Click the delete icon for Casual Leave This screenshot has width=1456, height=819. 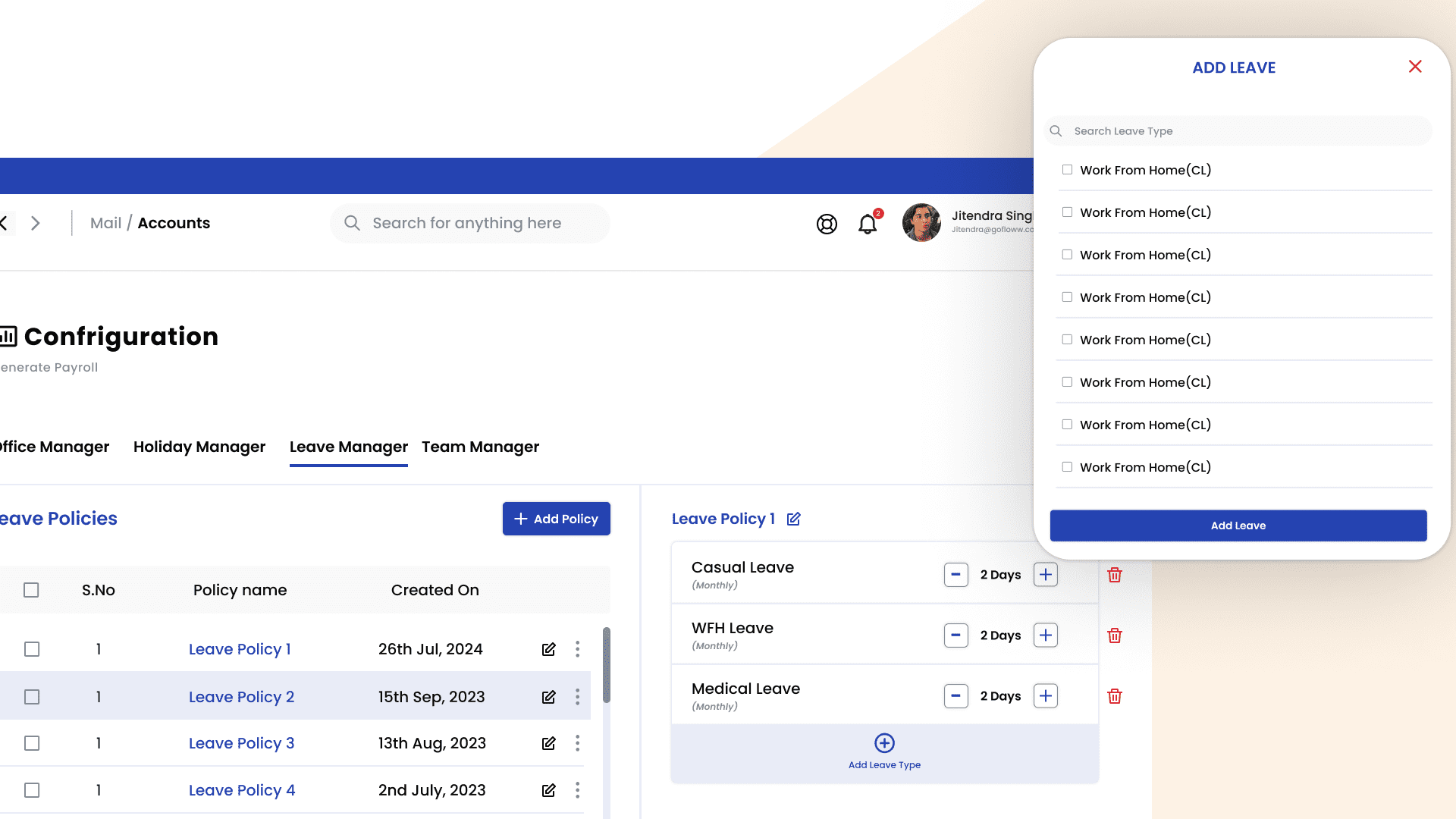coord(1113,574)
